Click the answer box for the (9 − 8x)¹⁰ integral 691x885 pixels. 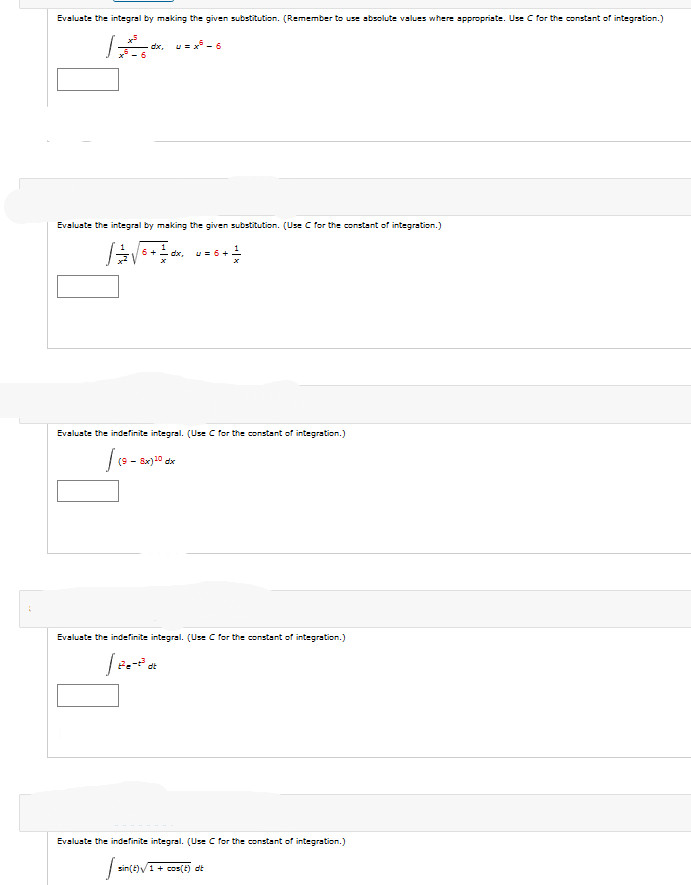coord(87,492)
